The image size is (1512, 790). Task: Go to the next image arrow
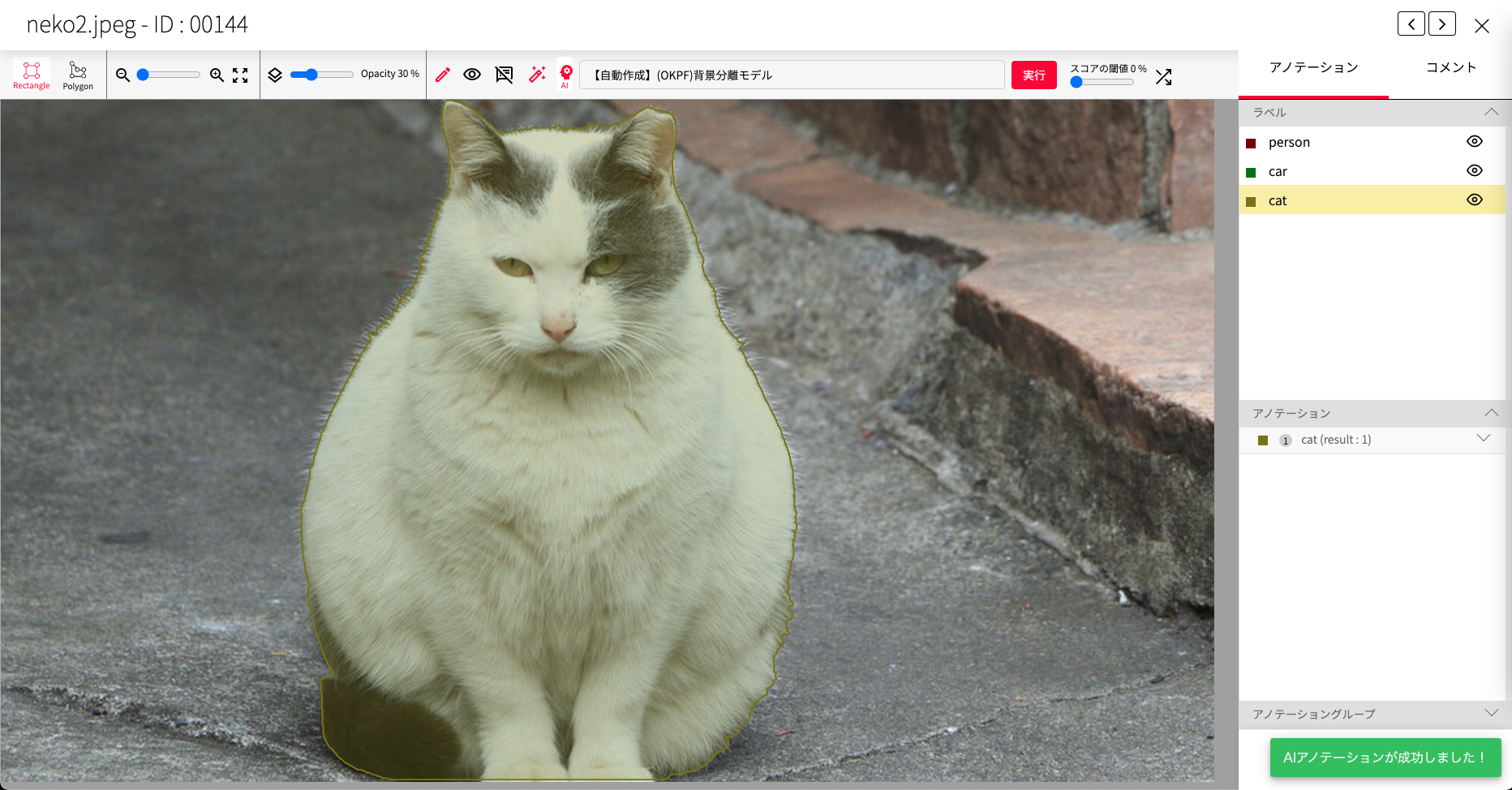click(x=1442, y=24)
